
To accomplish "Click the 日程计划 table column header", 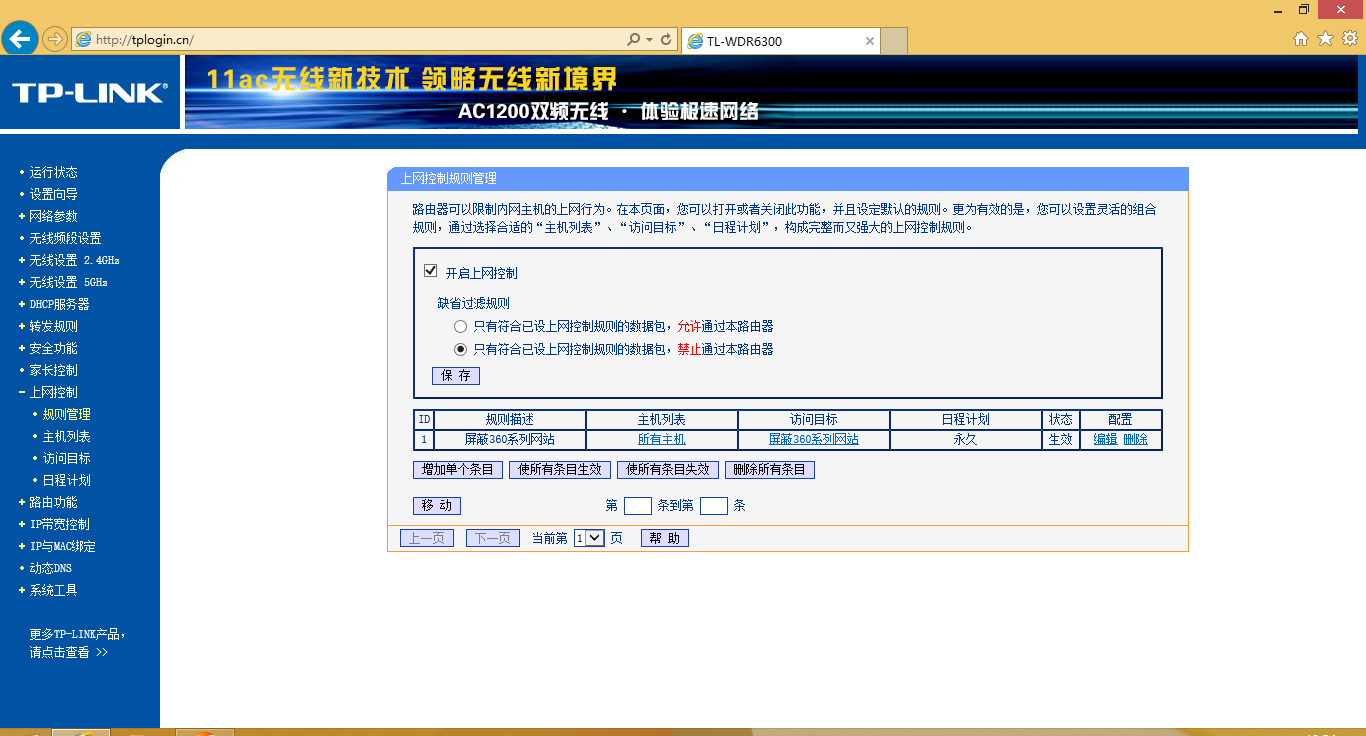I will click(x=965, y=420).
